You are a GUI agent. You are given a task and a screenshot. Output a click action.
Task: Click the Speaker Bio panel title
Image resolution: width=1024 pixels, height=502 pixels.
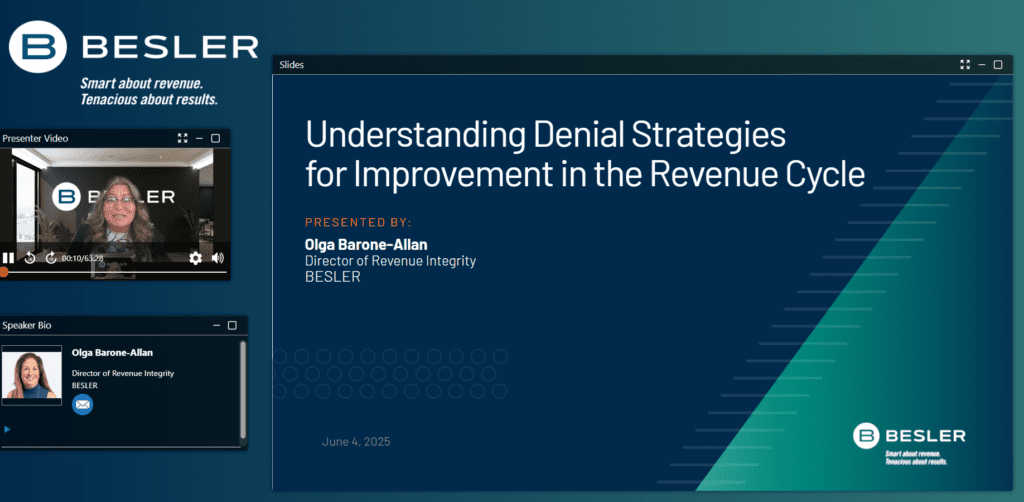tap(27, 325)
